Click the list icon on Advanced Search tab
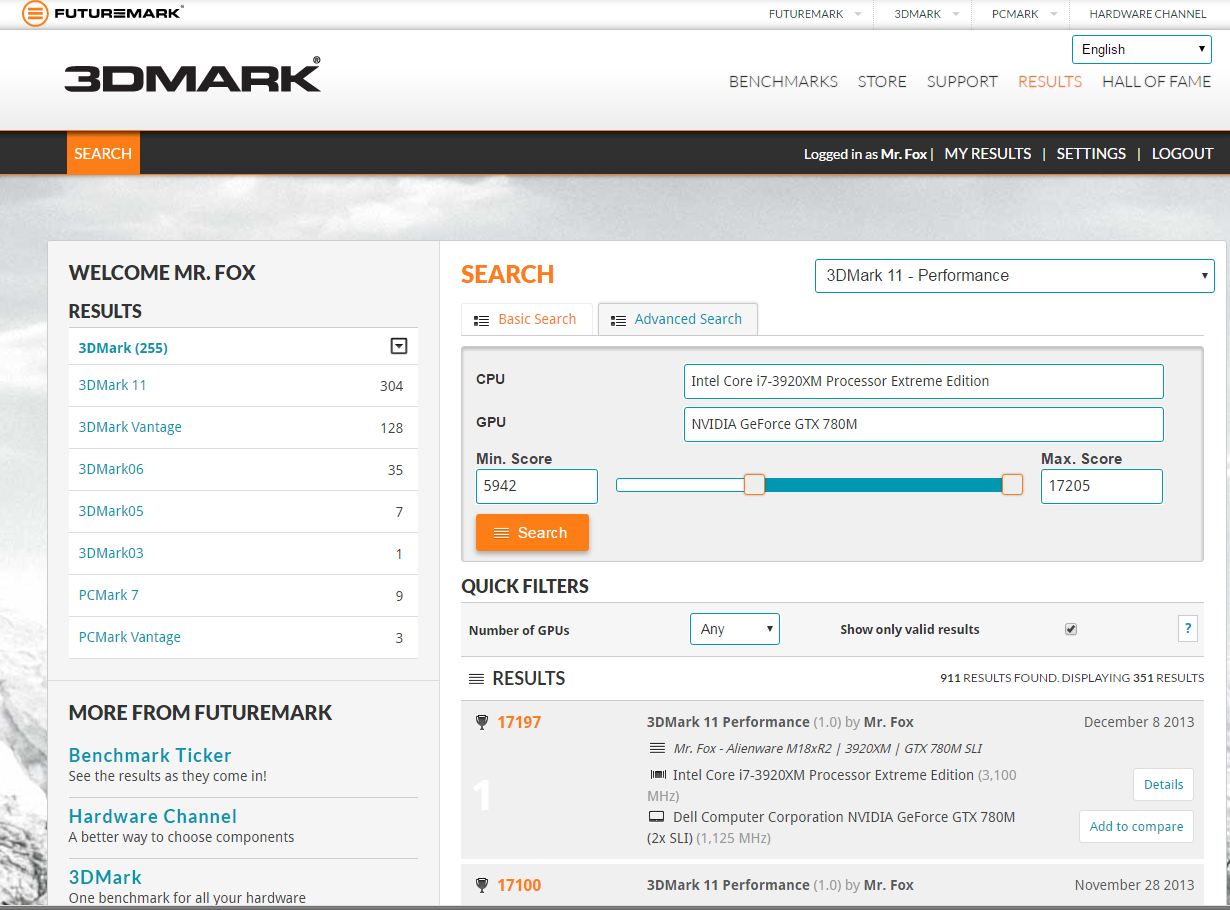The width and height of the screenshot is (1230, 910). coord(618,320)
